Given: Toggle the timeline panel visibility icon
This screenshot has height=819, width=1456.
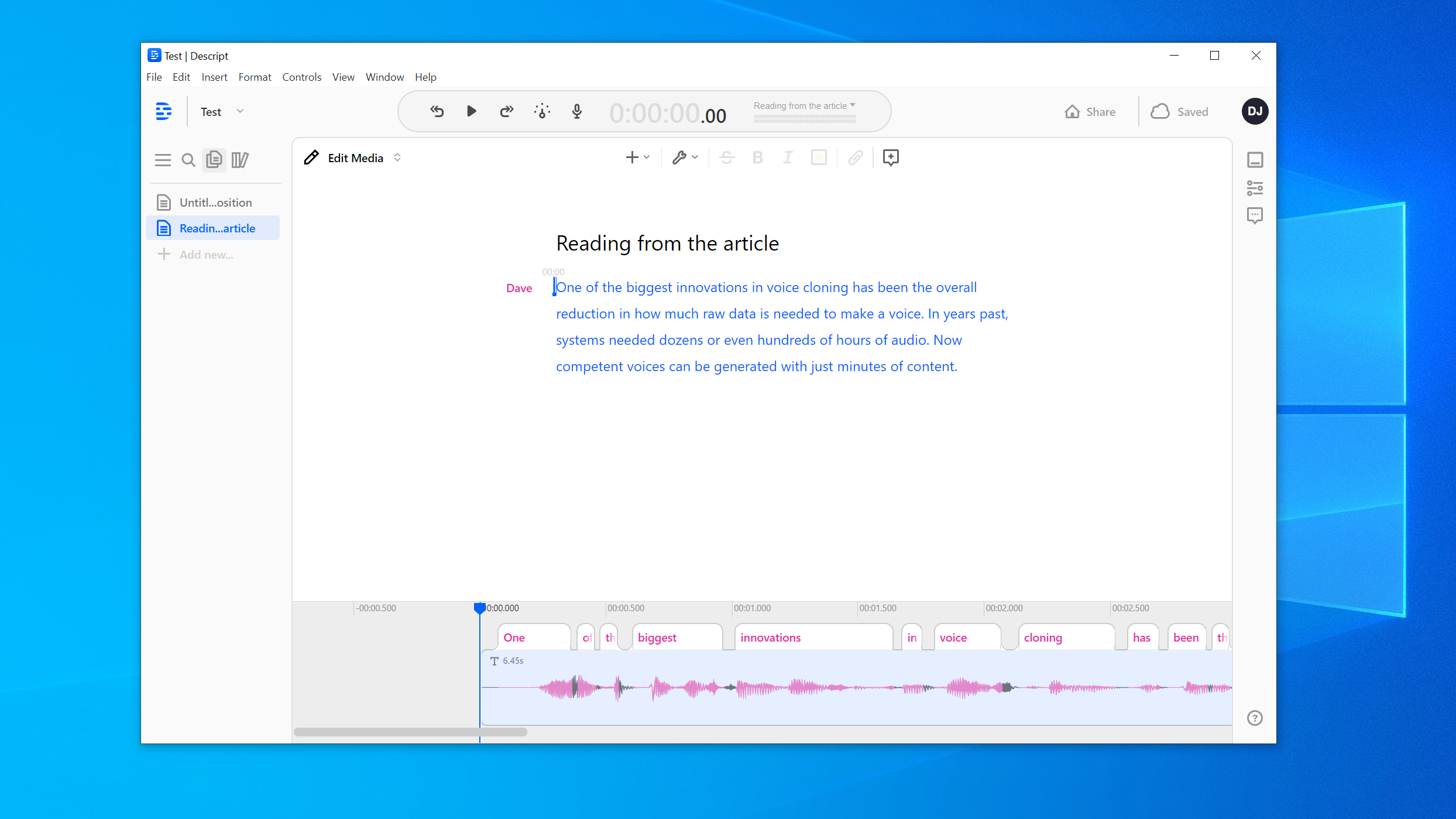Looking at the screenshot, I should point(1255,160).
